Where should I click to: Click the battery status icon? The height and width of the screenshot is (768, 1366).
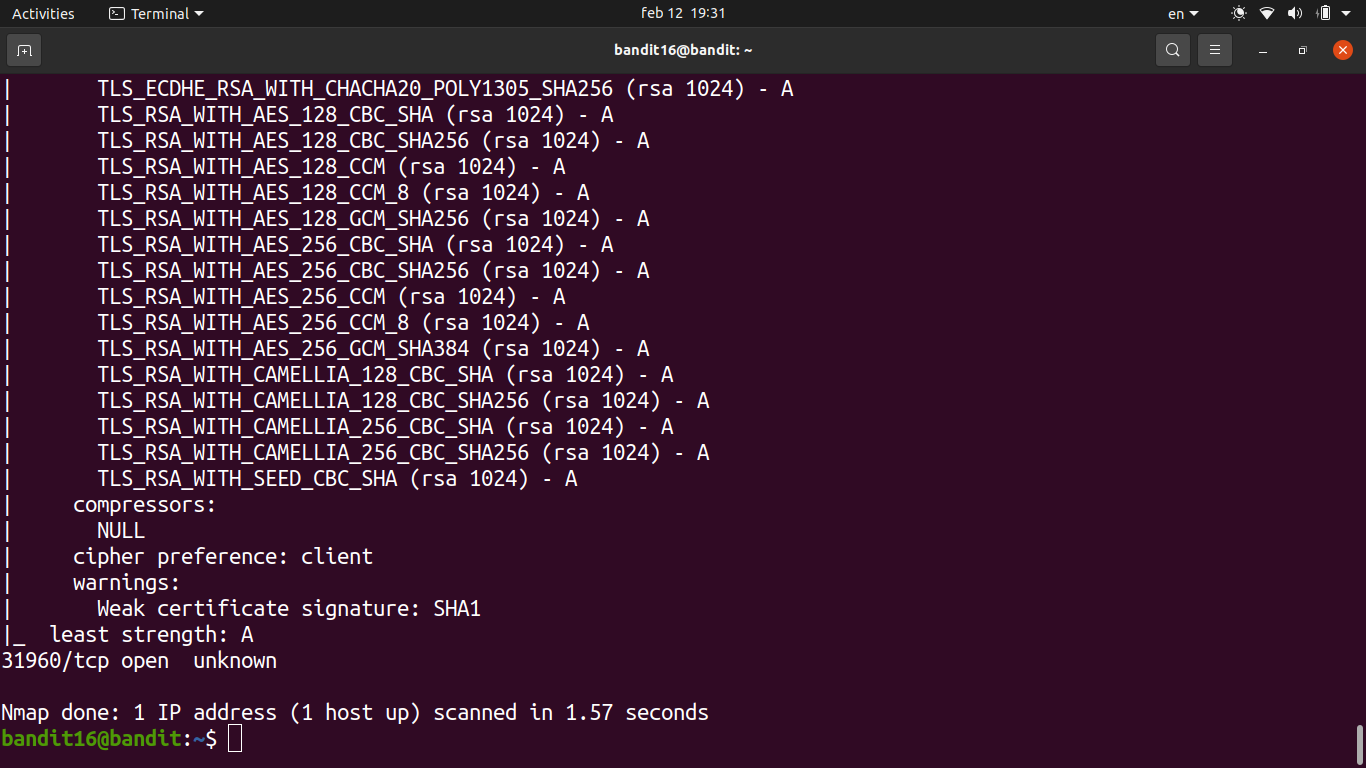click(x=1323, y=14)
